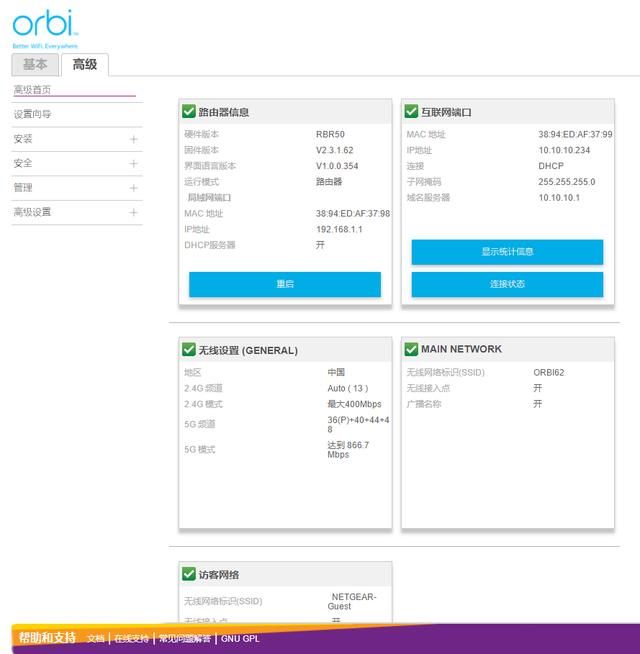This screenshot has width=640, height=654.
Task: Click the 连接状态 button
Action: coord(507,284)
